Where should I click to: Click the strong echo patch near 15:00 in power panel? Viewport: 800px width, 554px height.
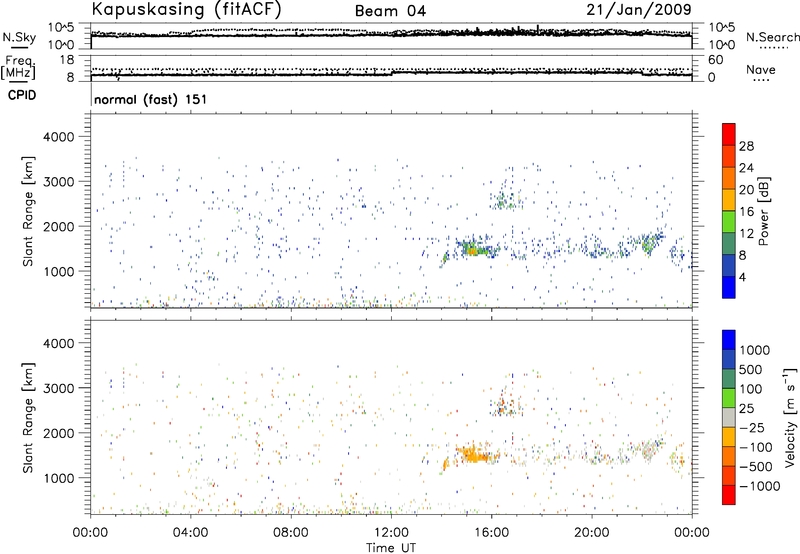(x=473, y=249)
